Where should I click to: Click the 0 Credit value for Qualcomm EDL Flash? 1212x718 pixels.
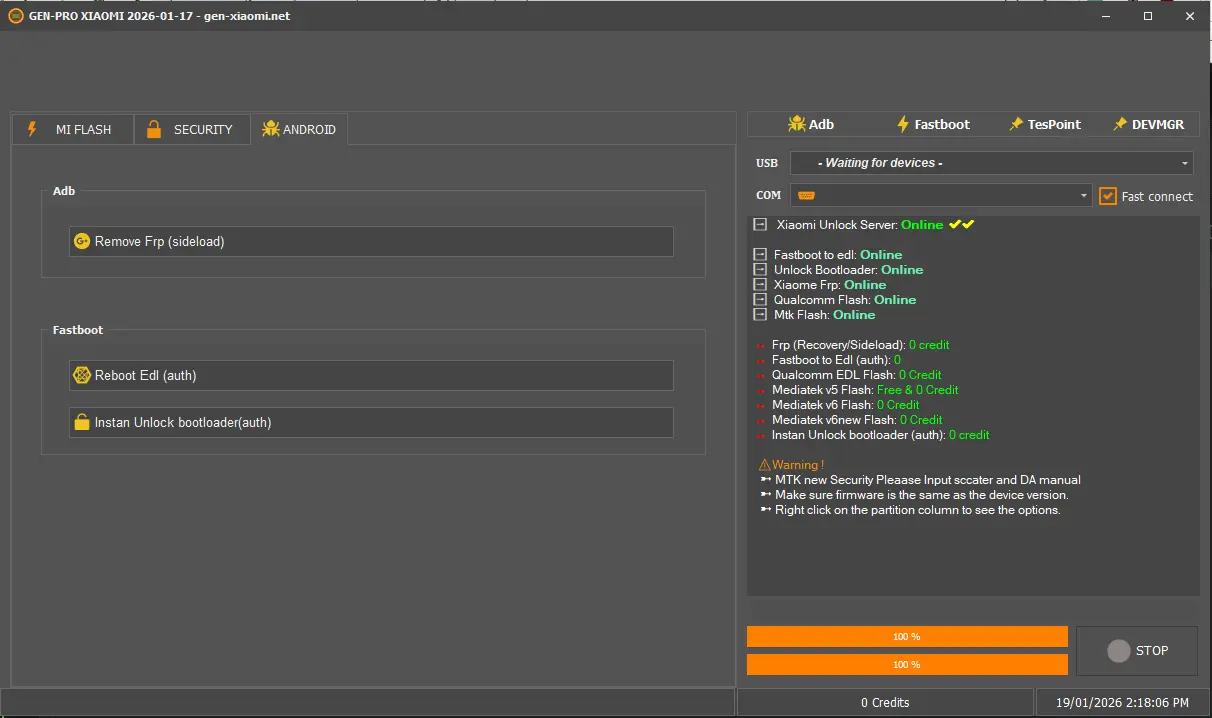point(920,375)
